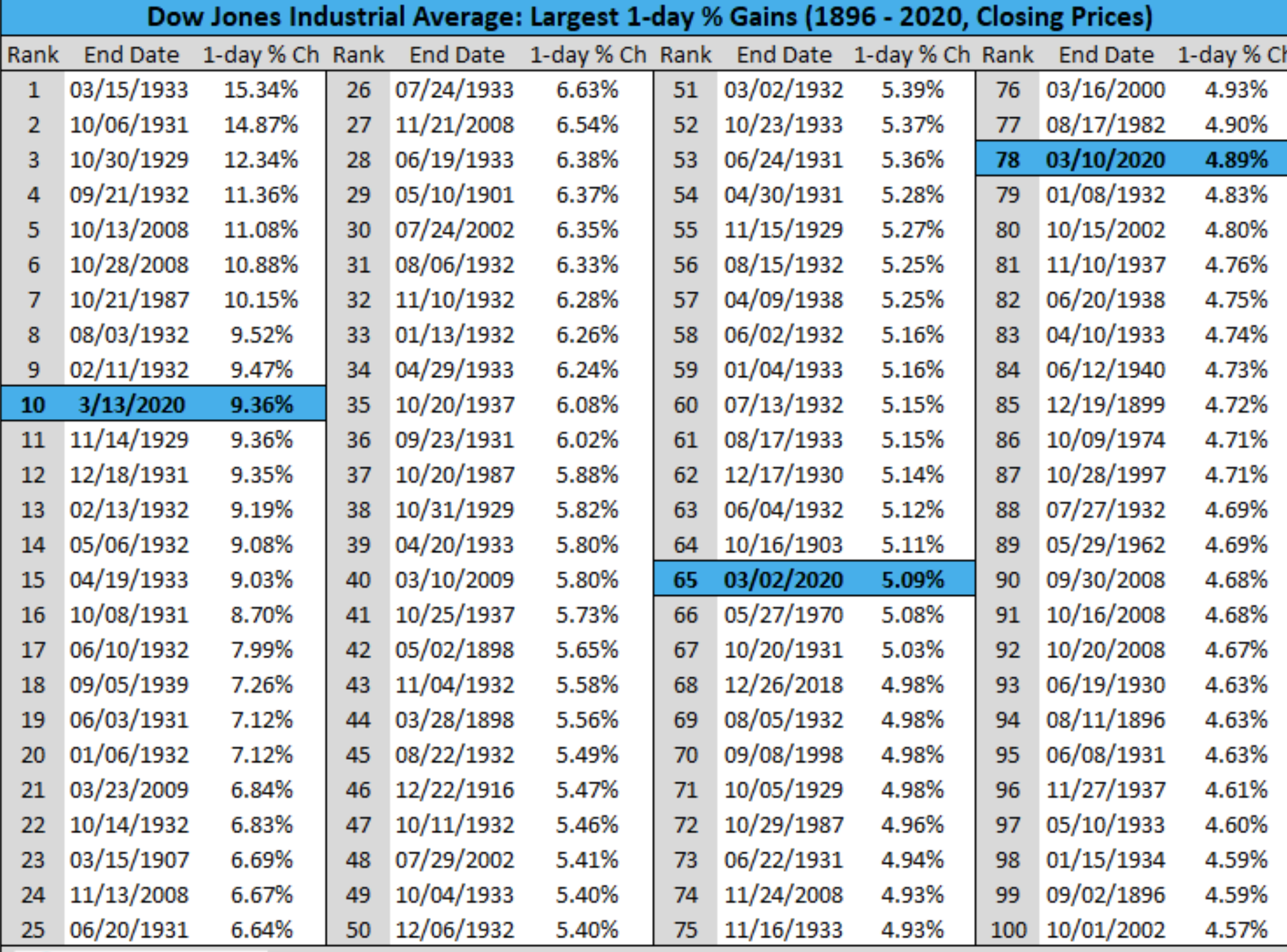
Task: Select the 07/24/1933 date cell
Action: click(x=454, y=90)
